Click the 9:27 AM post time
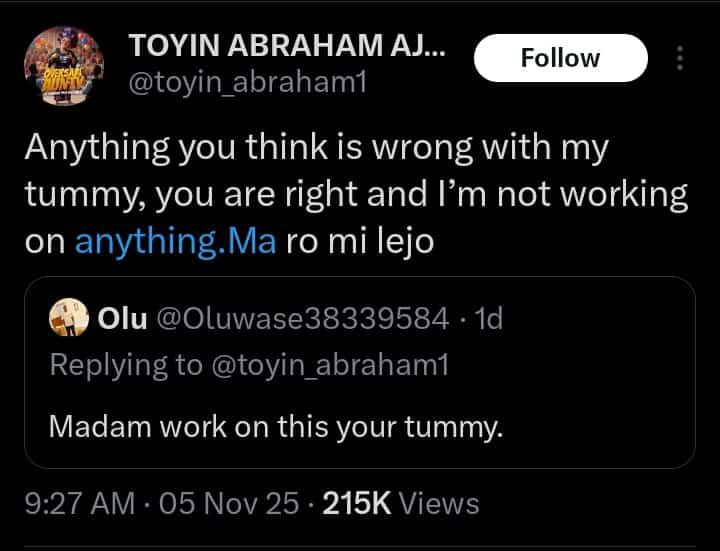 pos(78,503)
